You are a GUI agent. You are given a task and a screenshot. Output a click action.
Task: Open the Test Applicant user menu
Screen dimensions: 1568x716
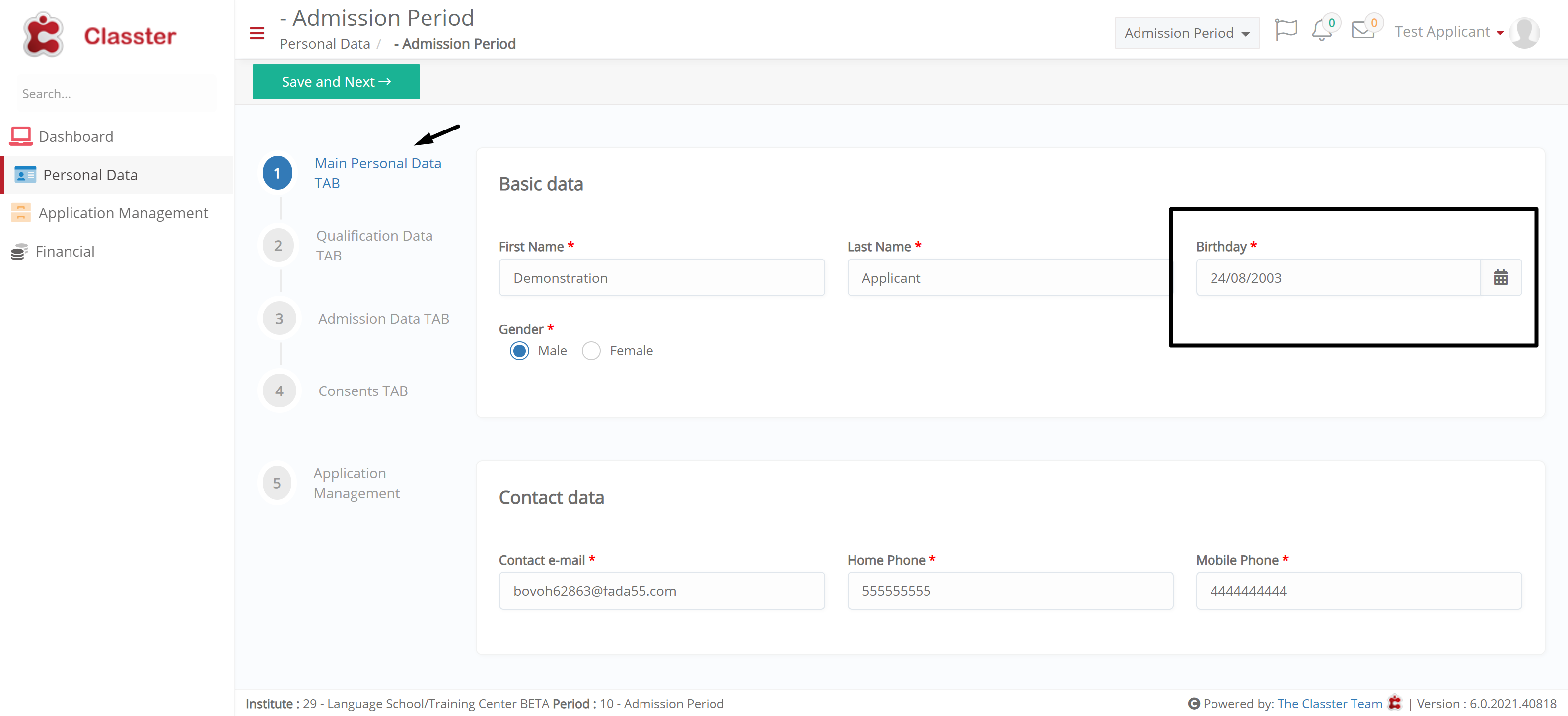tap(1449, 32)
